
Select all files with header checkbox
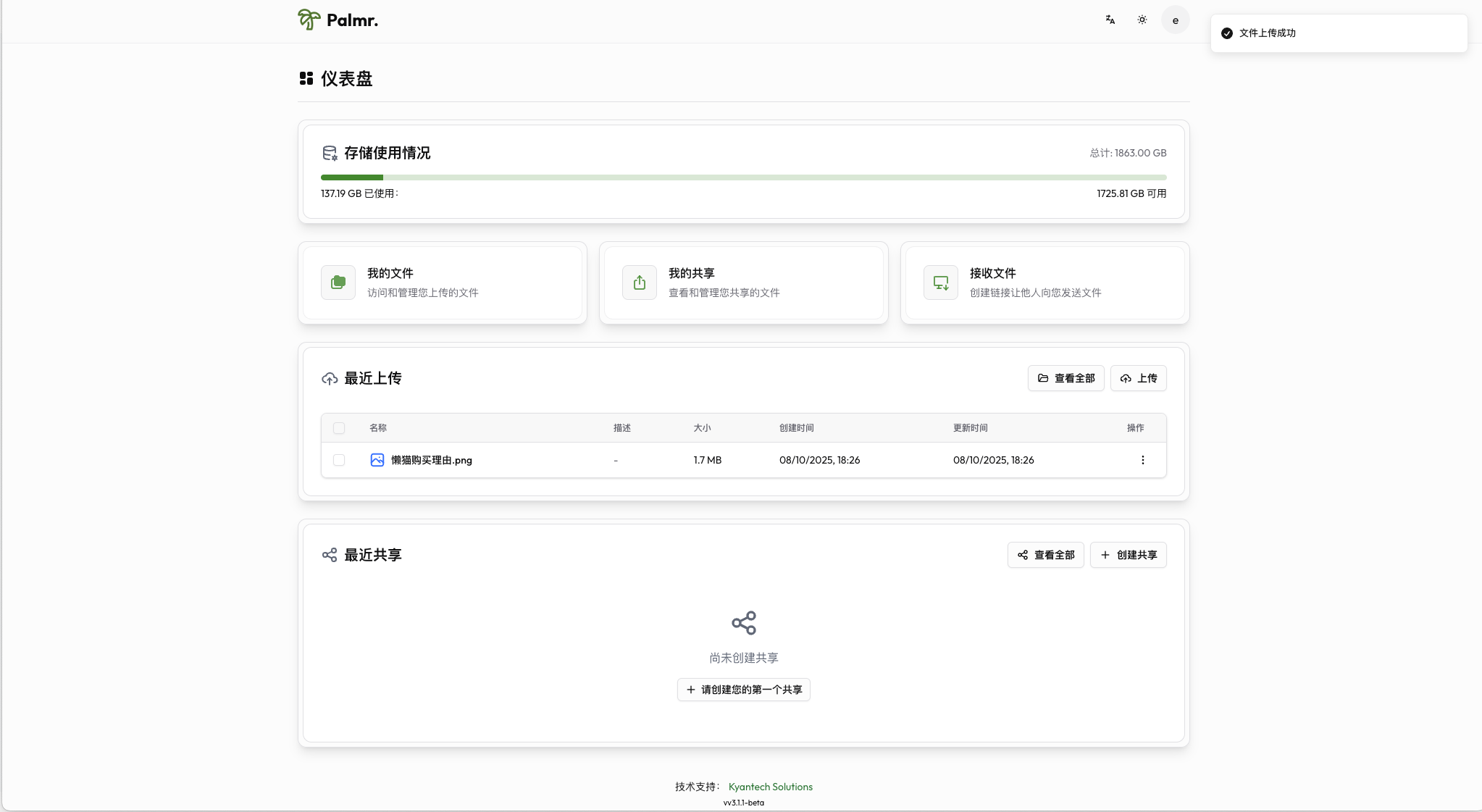click(339, 428)
